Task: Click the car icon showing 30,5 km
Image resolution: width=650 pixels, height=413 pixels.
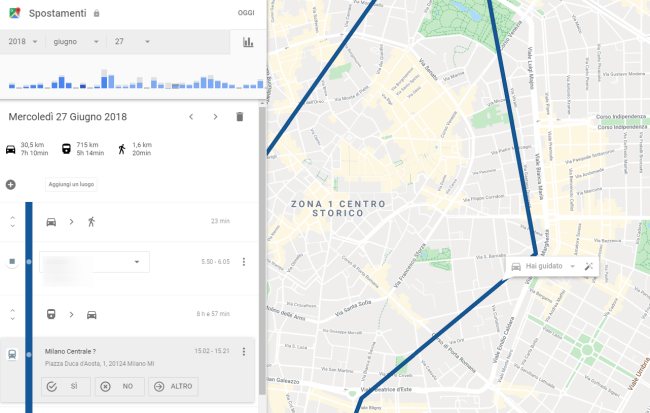Action: point(11,149)
